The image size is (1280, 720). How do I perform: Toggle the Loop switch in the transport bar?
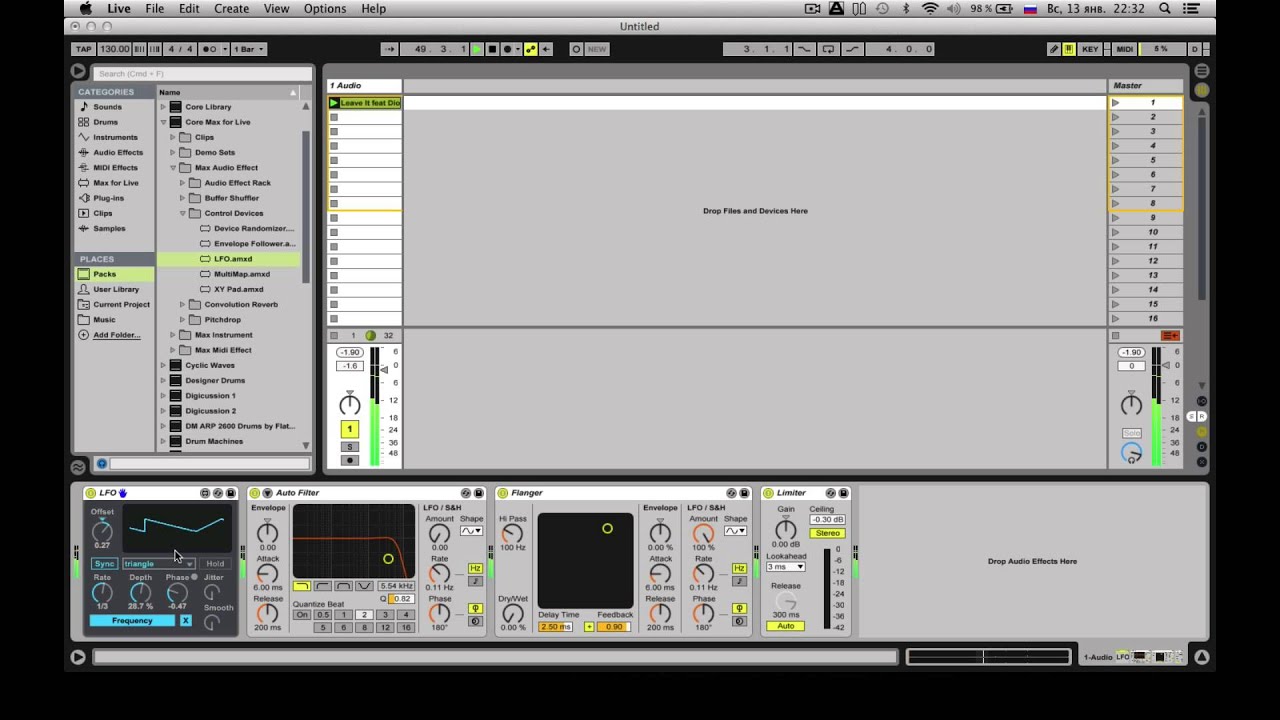click(x=828, y=49)
